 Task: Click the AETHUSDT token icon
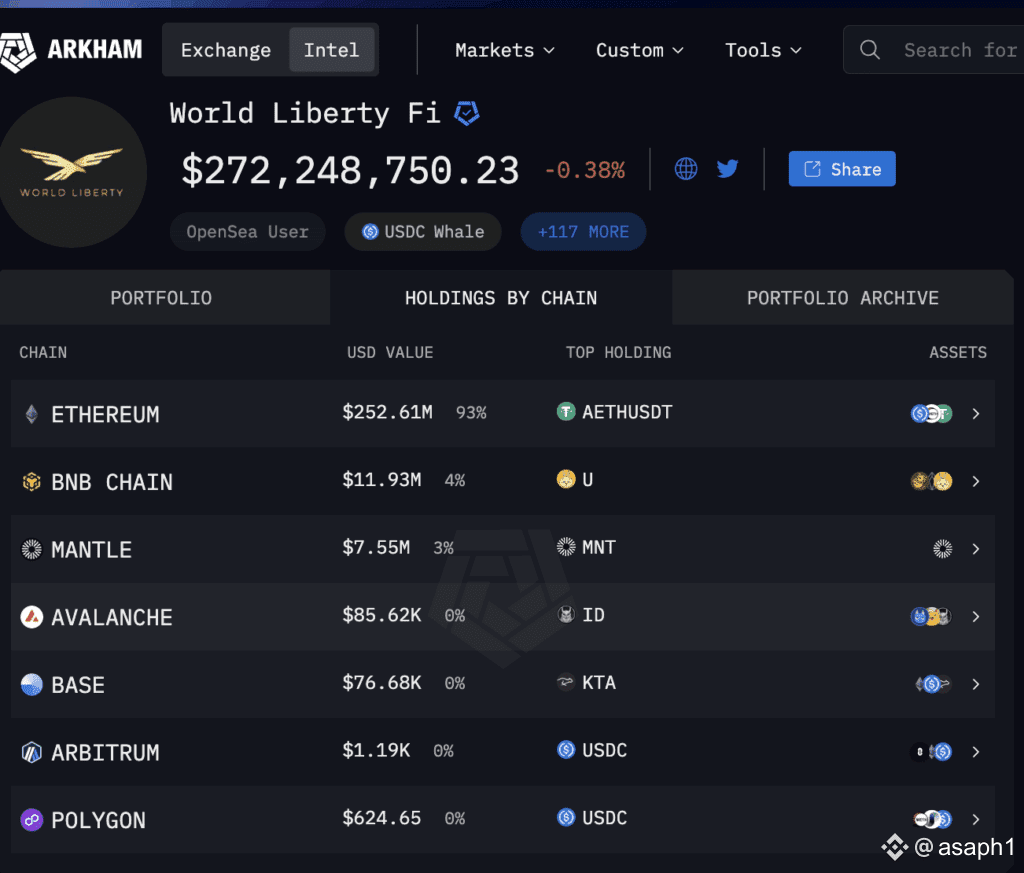[566, 411]
